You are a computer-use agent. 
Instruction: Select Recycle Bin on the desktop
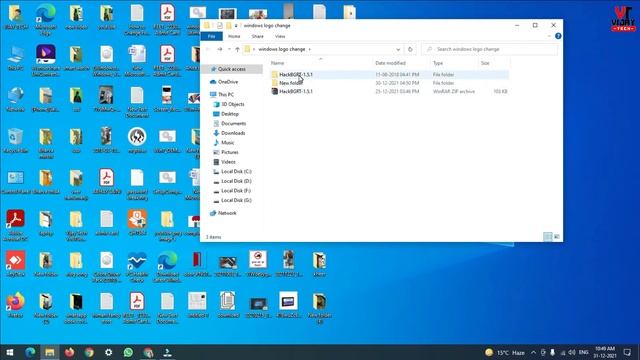click(16, 141)
